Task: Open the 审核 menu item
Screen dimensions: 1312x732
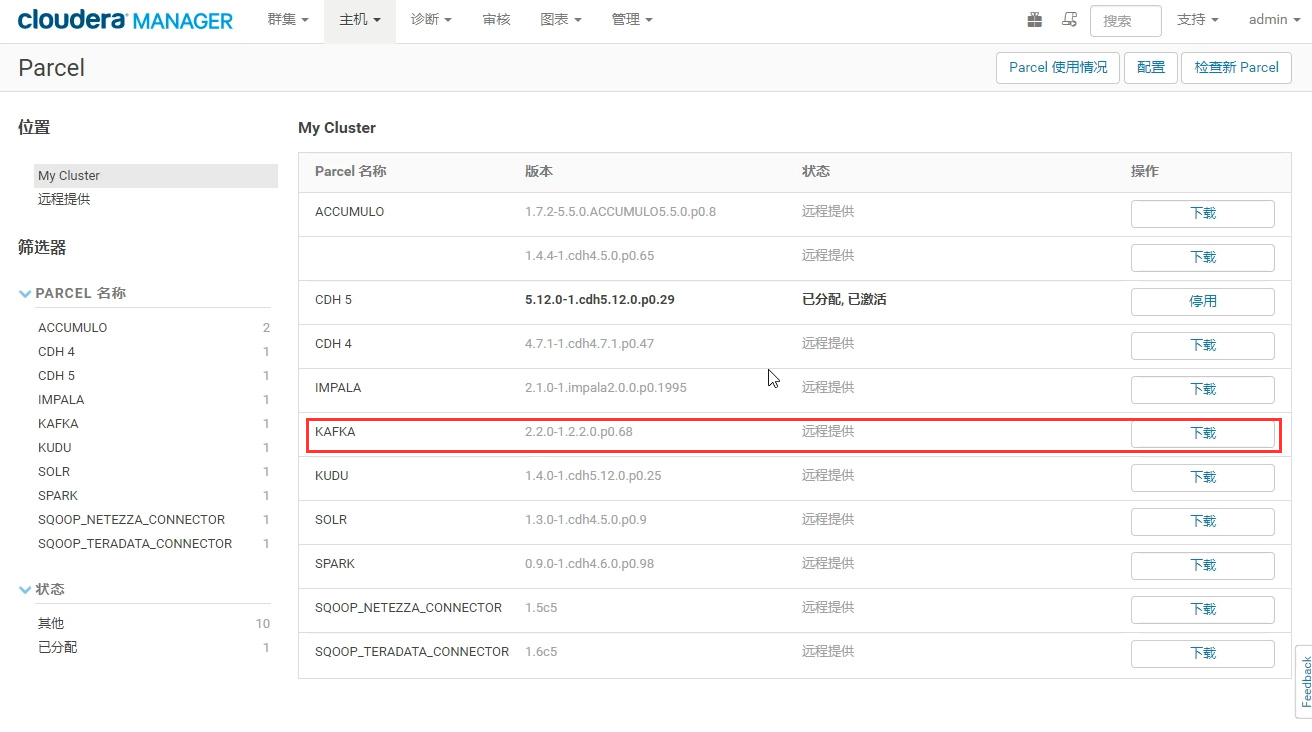Action: (x=496, y=20)
